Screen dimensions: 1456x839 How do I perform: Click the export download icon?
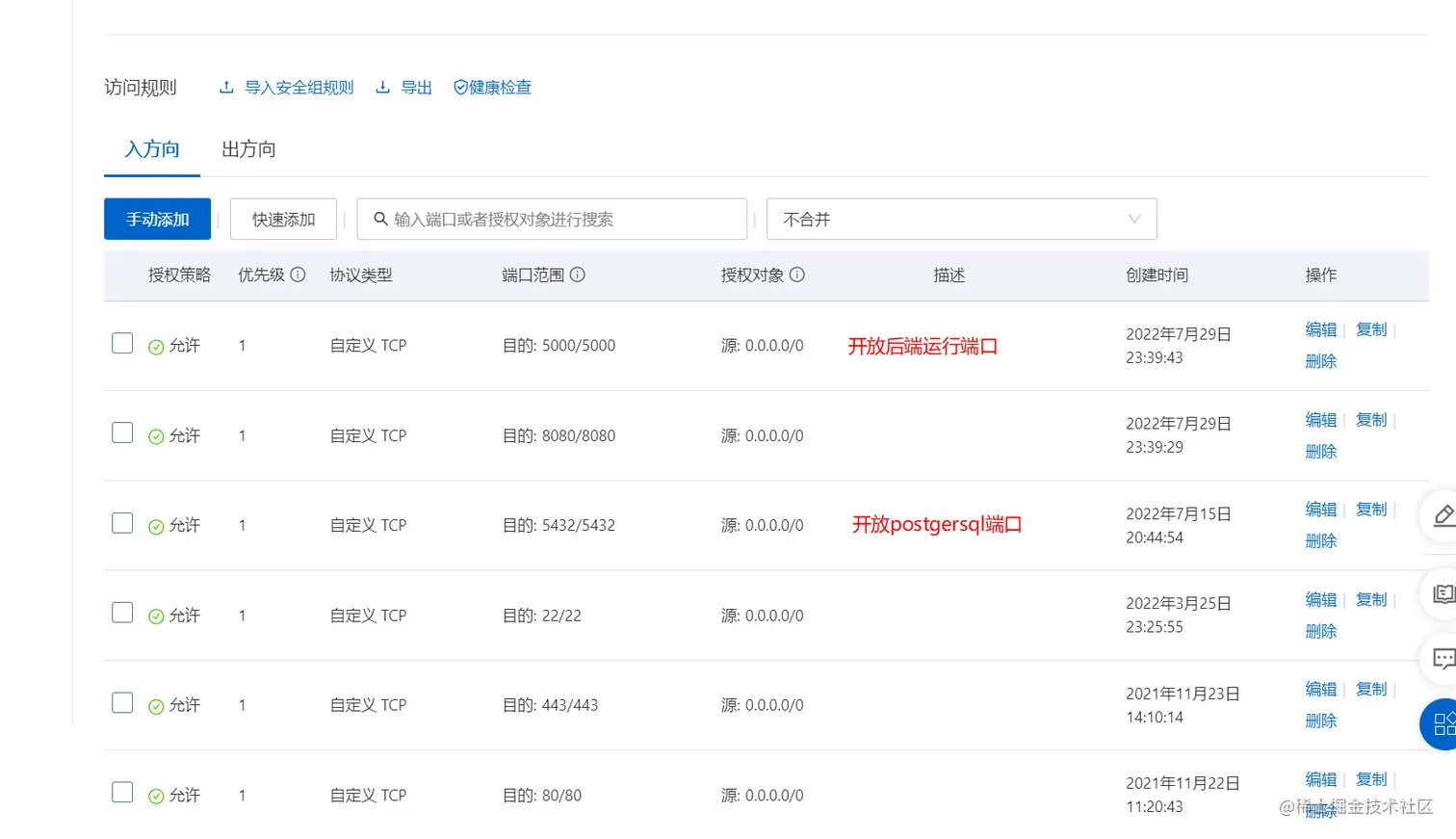382,88
